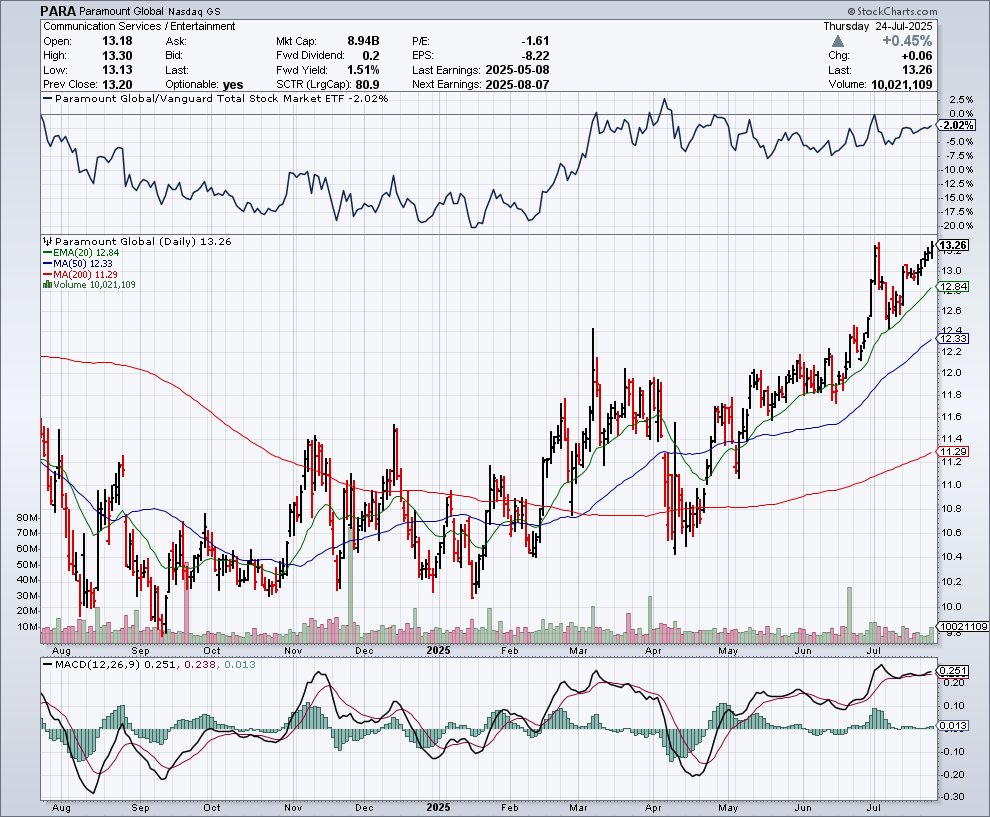The width and height of the screenshot is (990, 817).
Task: Click the green EMA(20) 12.84 legend entry
Action: pyautogui.click(x=81, y=253)
